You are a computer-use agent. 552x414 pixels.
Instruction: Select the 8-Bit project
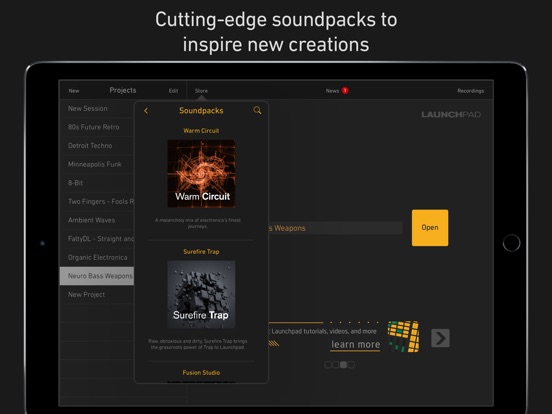pos(97,183)
